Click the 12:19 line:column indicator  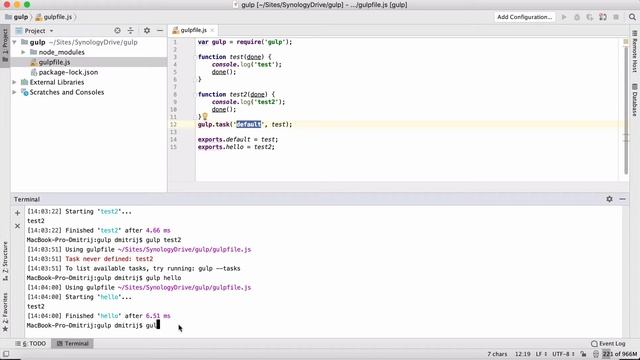522,354
